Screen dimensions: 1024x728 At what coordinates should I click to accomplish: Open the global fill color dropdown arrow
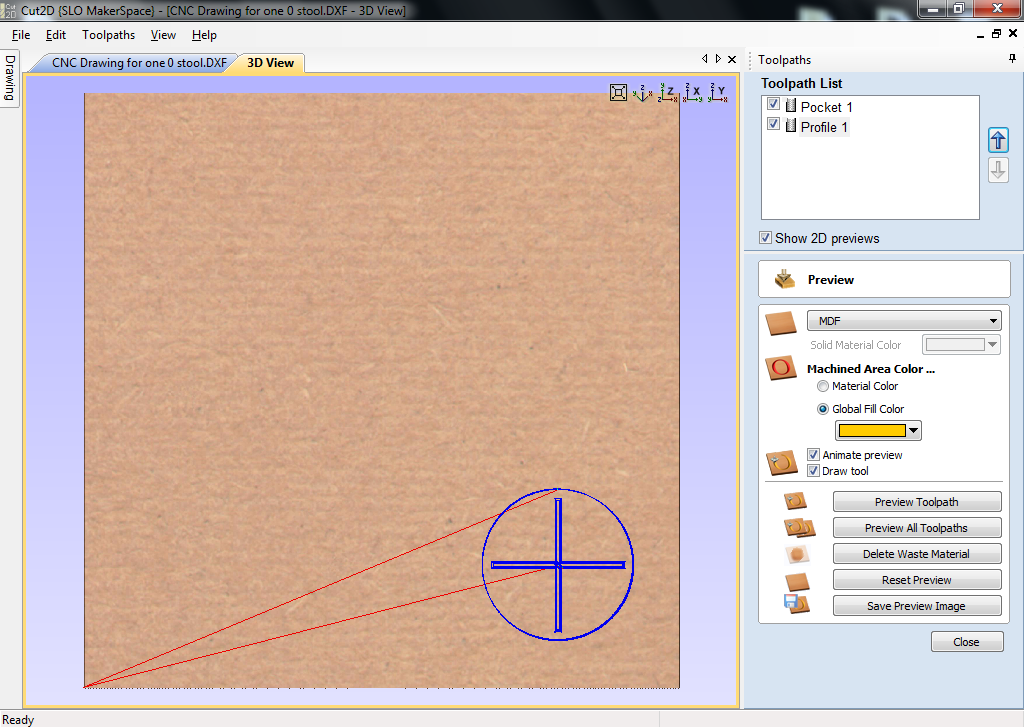coord(914,430)
